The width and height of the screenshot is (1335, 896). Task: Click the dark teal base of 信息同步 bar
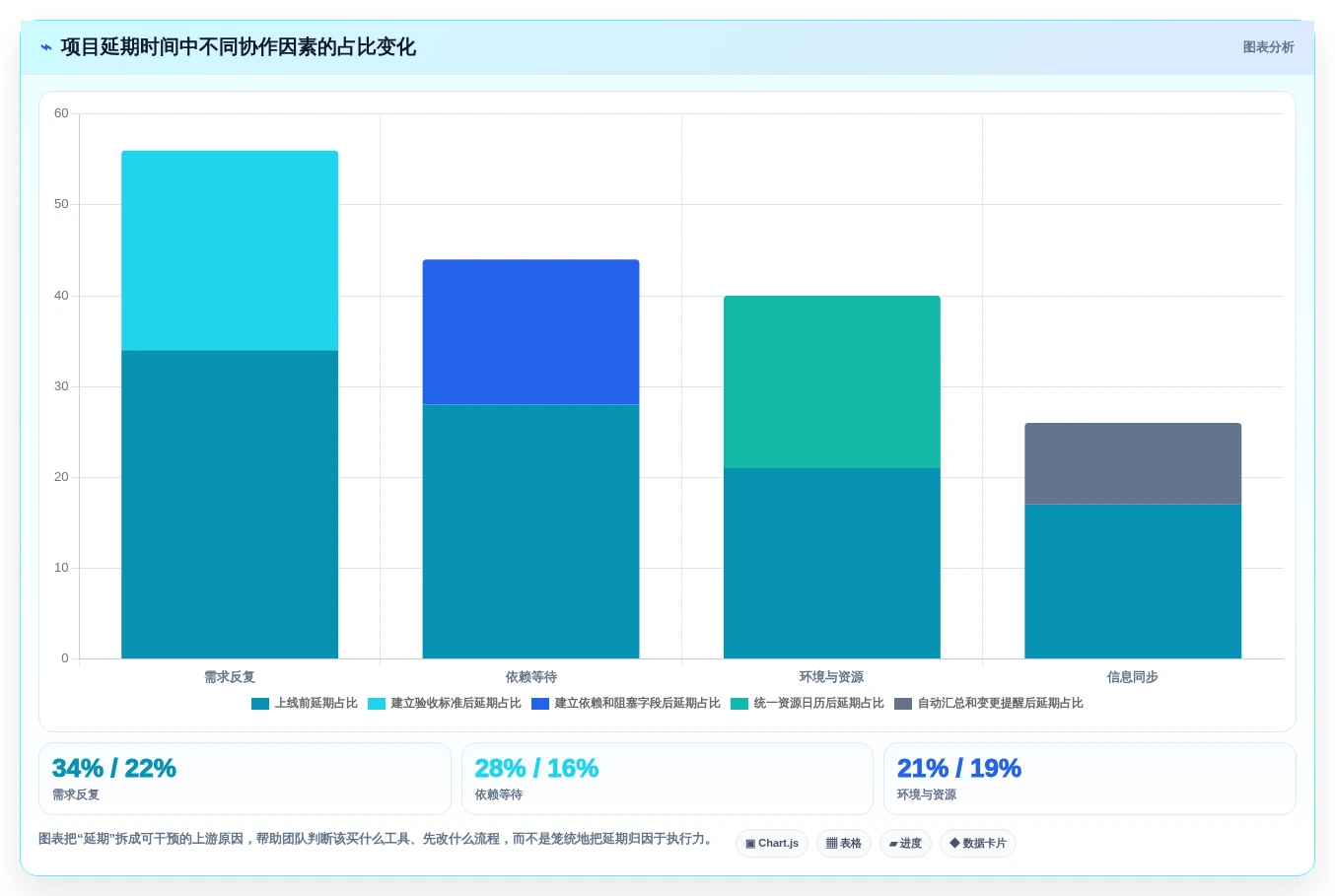coord(1133,582)
